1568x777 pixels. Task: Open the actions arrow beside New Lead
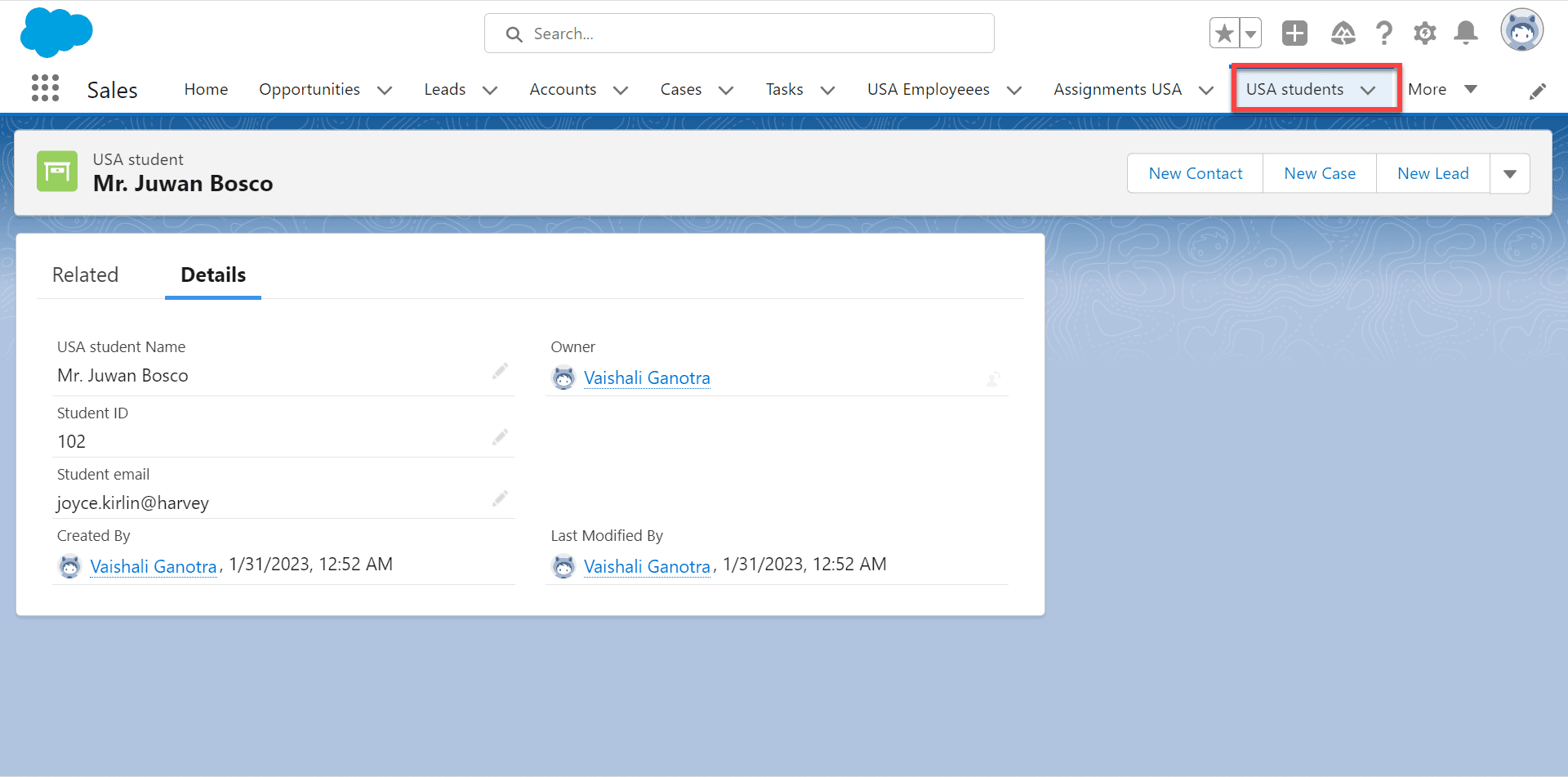pos(1509,173)
